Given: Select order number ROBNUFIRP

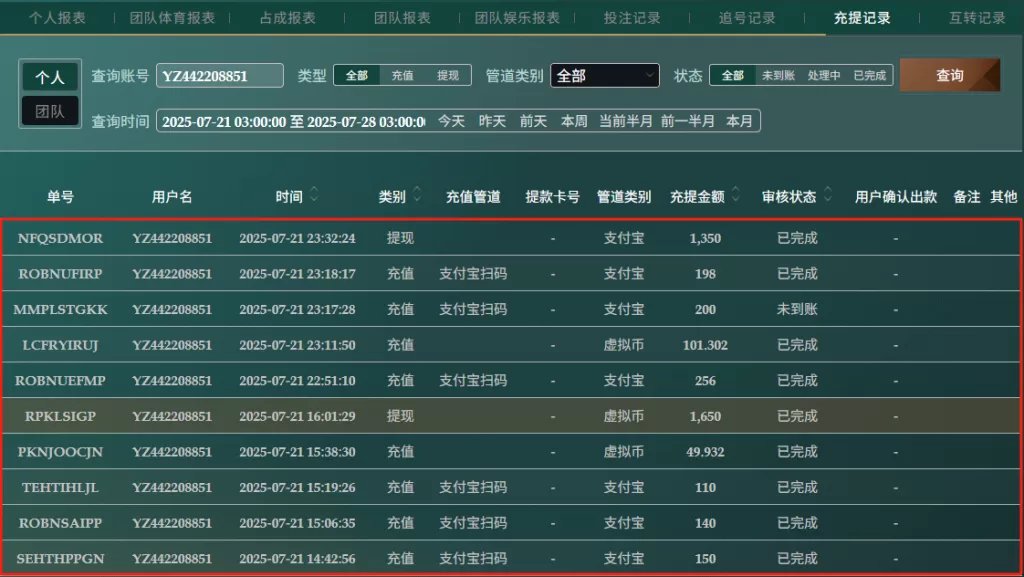Looking at the screenshot, I should click(60, 274).
